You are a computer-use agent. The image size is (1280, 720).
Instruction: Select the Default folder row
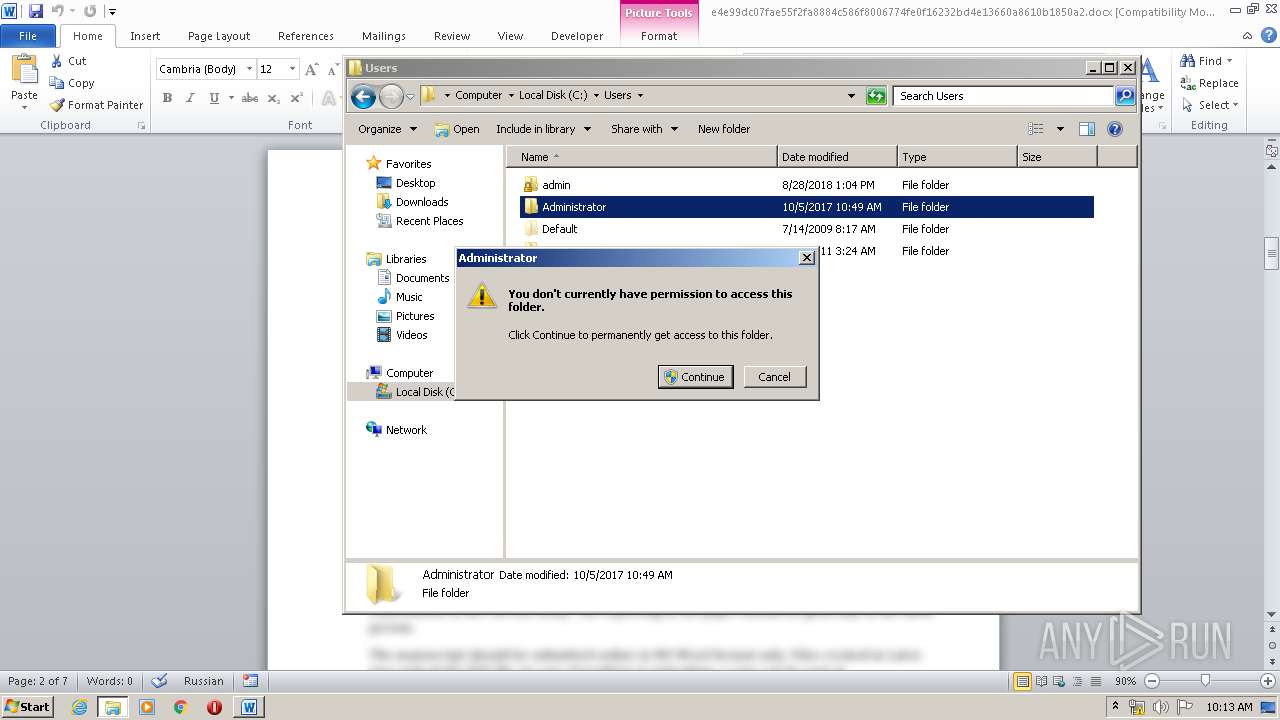pos(807,229)
